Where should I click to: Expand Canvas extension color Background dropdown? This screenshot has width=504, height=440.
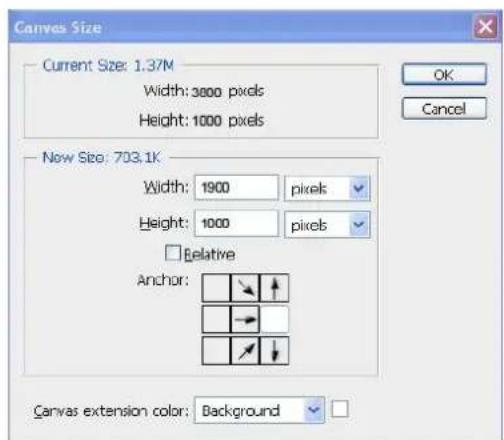point(259,410)
